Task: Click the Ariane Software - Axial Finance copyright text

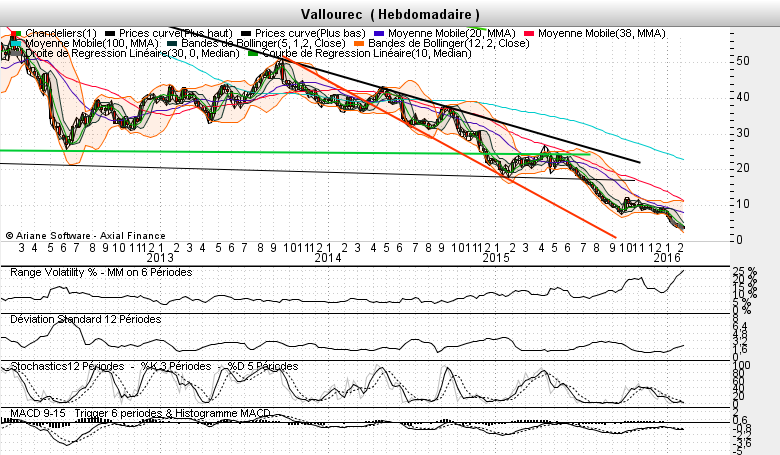Action: 86,236
